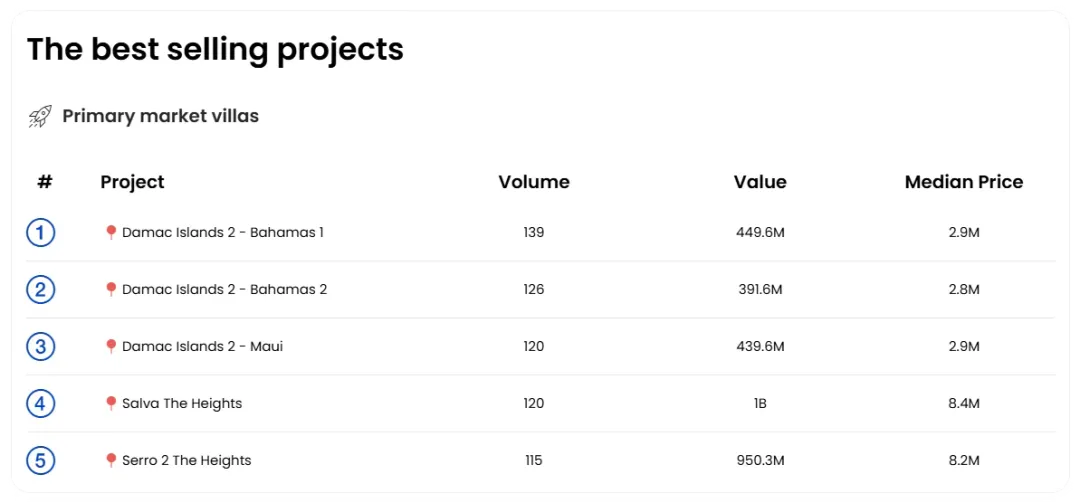Open the Damac Islands 2 - Bahamas 2 project
Image resolution: width=1080 pixels, height=503 pixels.
tap(224, 290)
